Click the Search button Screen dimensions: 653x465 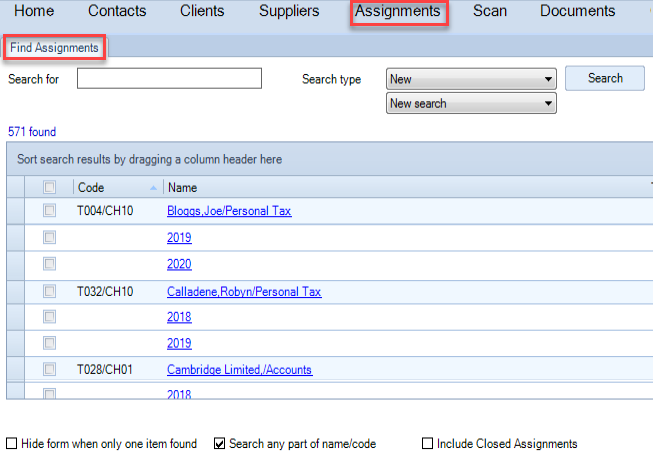click(x=605, y=78)
